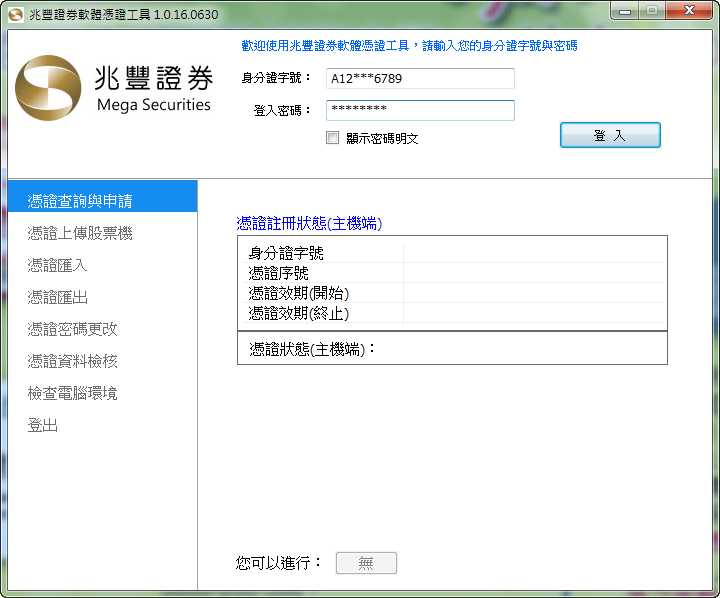Click the Mega Securities app icon in title bar

coord(16,14)
